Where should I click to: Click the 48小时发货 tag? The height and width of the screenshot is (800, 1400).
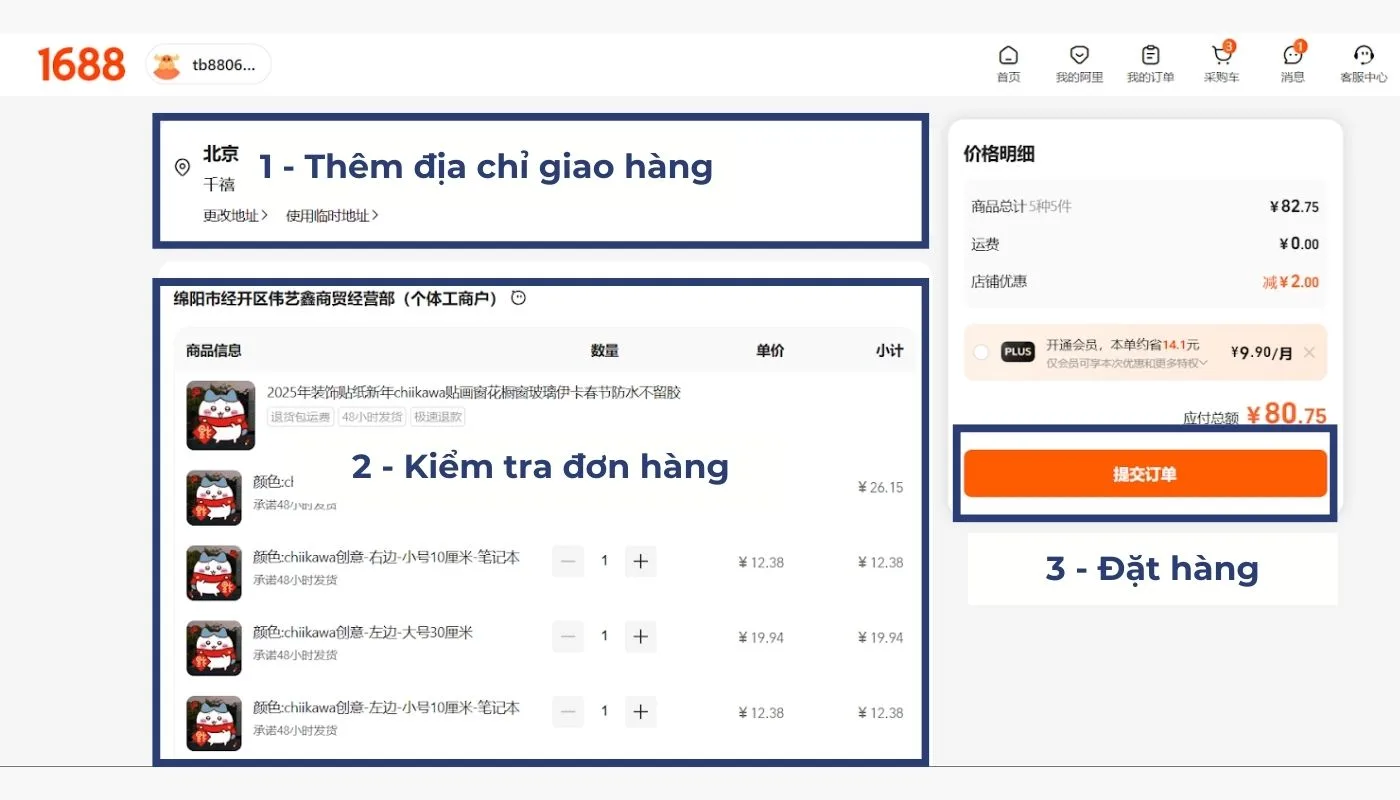(371, 417)
